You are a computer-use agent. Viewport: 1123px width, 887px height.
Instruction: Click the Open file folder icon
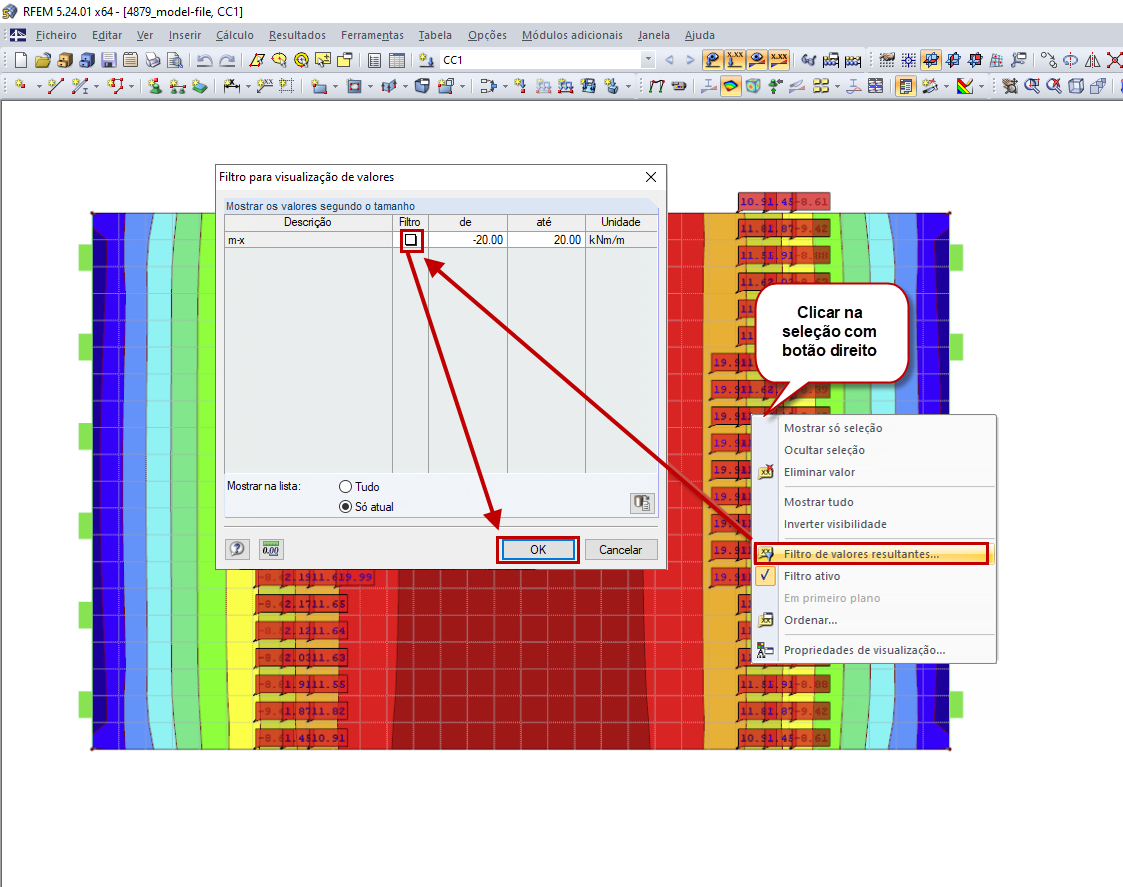tap(43, 60)
